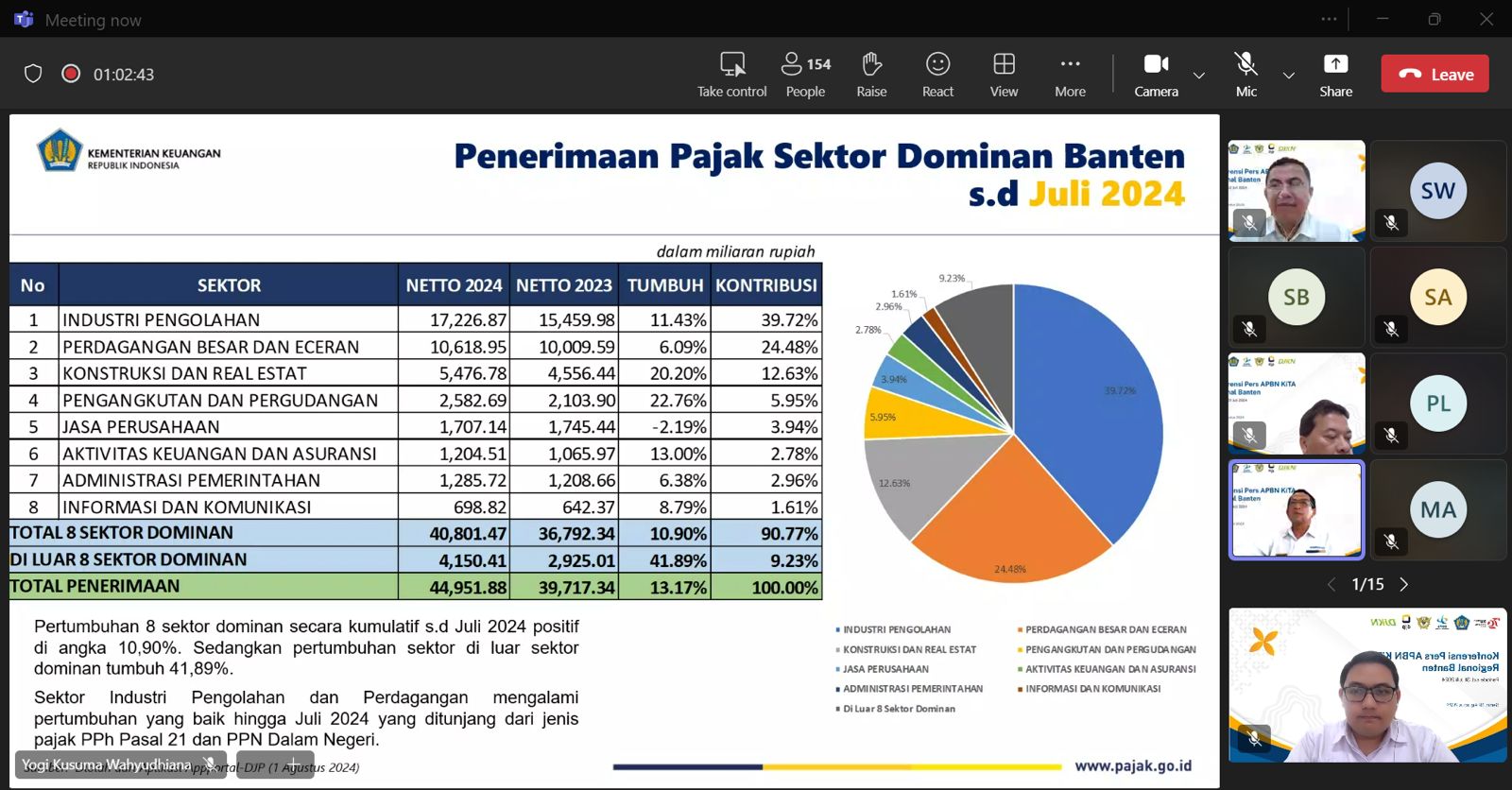This screenshot has width=1512, height=790.
Task: Go to next page of participants
Action: click(x=1404, y=585)
